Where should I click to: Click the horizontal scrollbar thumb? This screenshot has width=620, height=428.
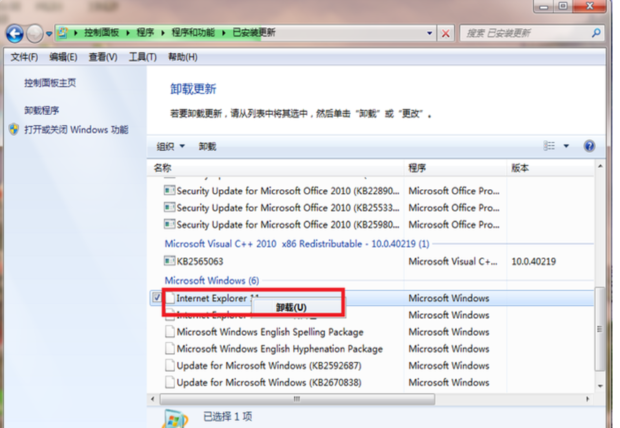point(297,399)
